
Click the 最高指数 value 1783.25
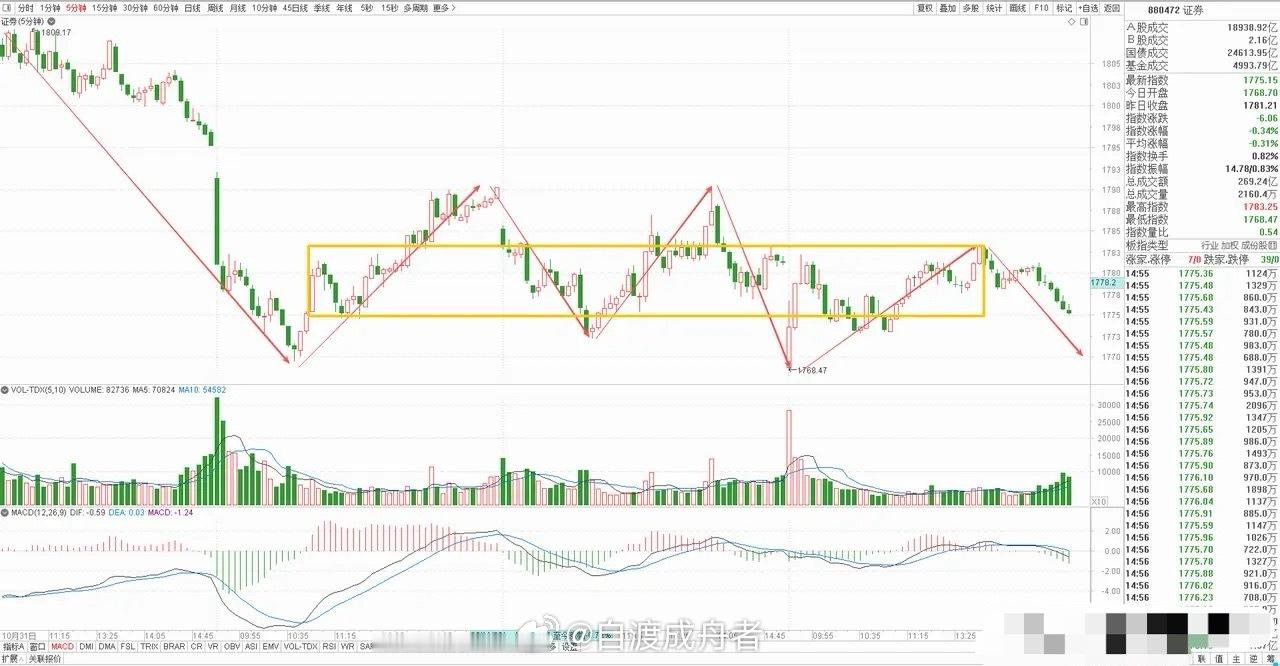[x=1260, y=207]
